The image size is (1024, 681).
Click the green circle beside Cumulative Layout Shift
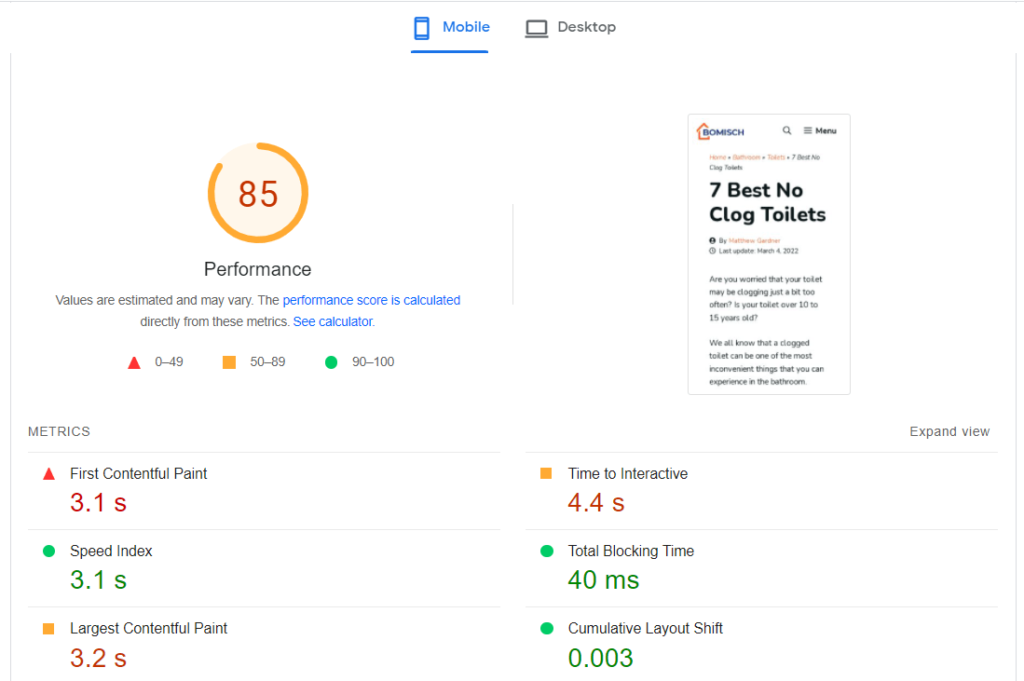[x=546, y=629]
